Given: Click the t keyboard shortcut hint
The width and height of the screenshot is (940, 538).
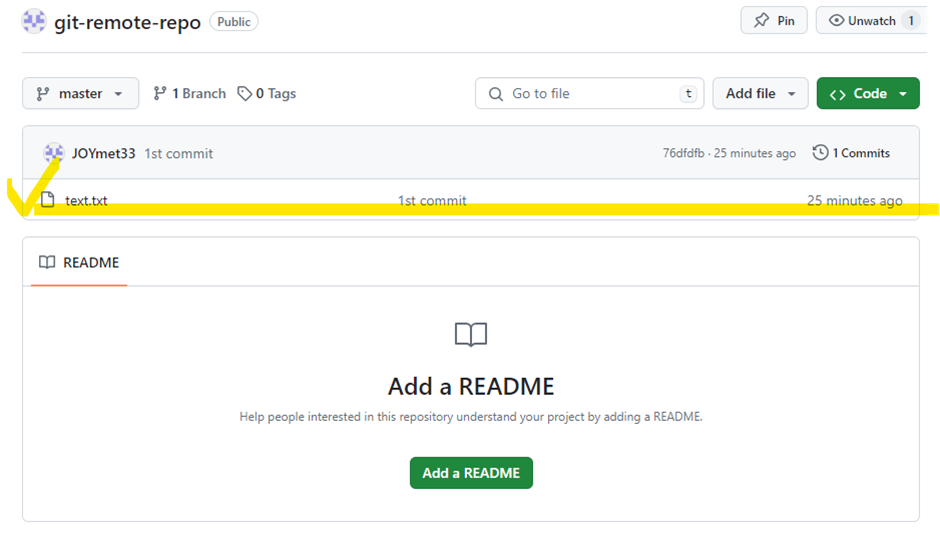Looking at the screenshot, I should tap(688, 94).
